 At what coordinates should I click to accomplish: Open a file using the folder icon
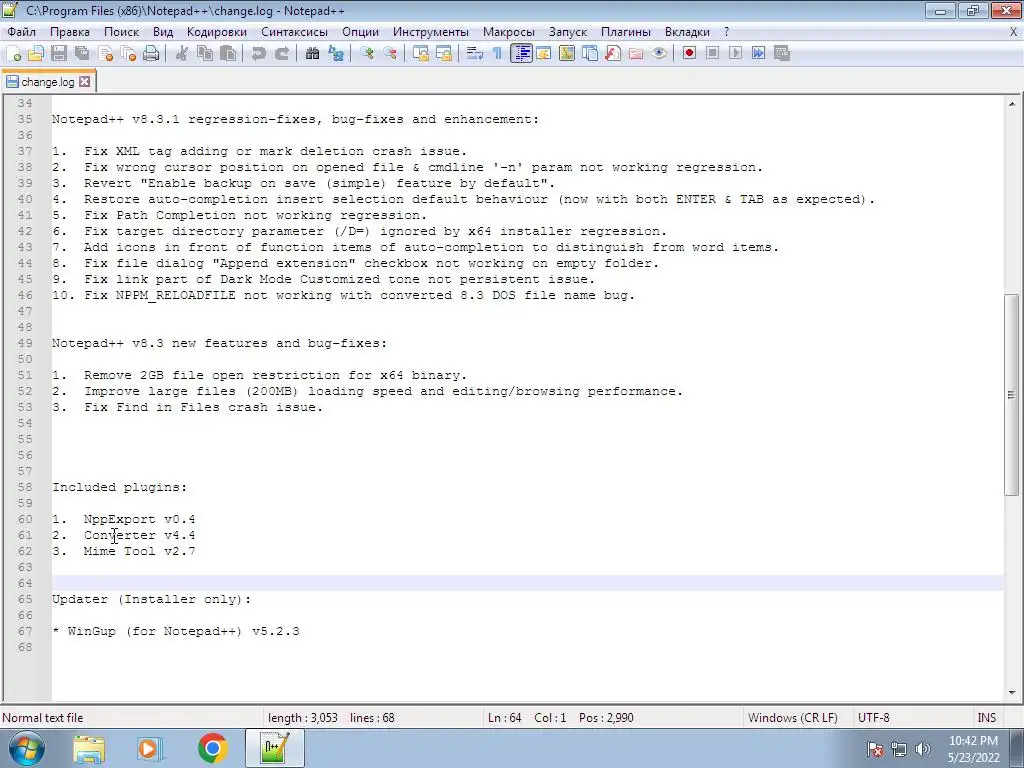36,54
